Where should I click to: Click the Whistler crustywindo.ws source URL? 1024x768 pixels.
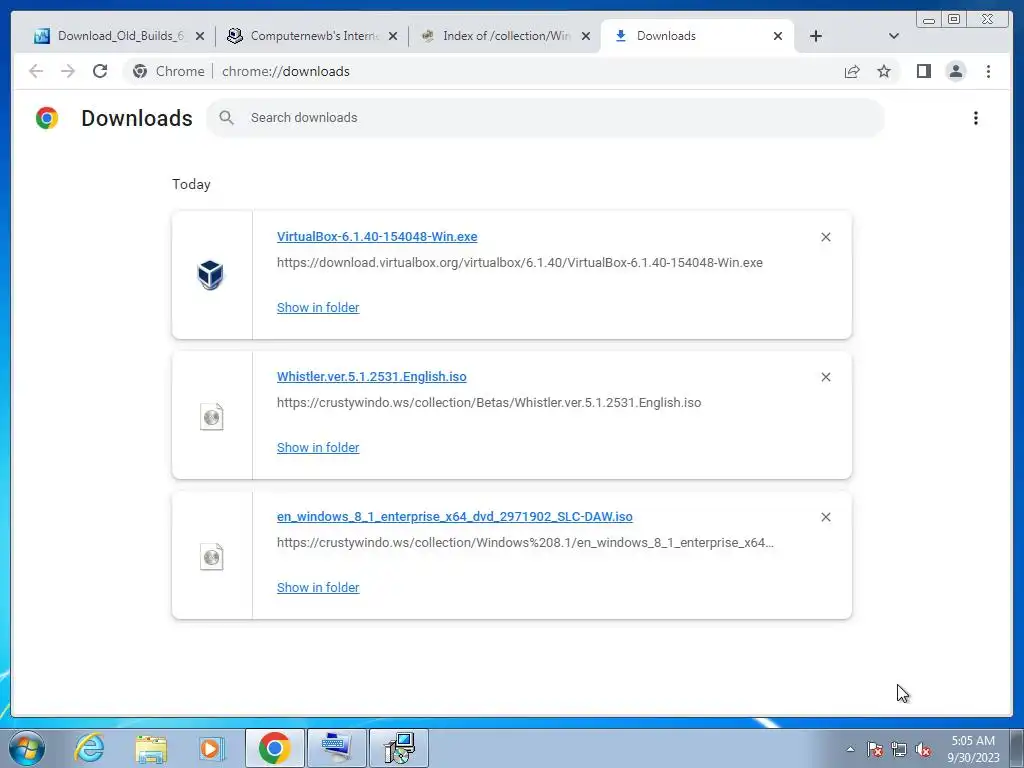[x=489, y=402]
